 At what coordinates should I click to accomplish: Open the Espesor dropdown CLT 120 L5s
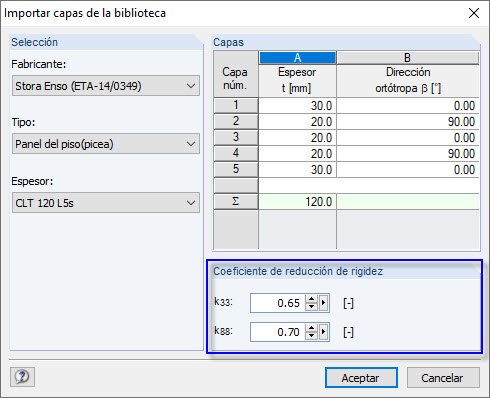[106, 203]
